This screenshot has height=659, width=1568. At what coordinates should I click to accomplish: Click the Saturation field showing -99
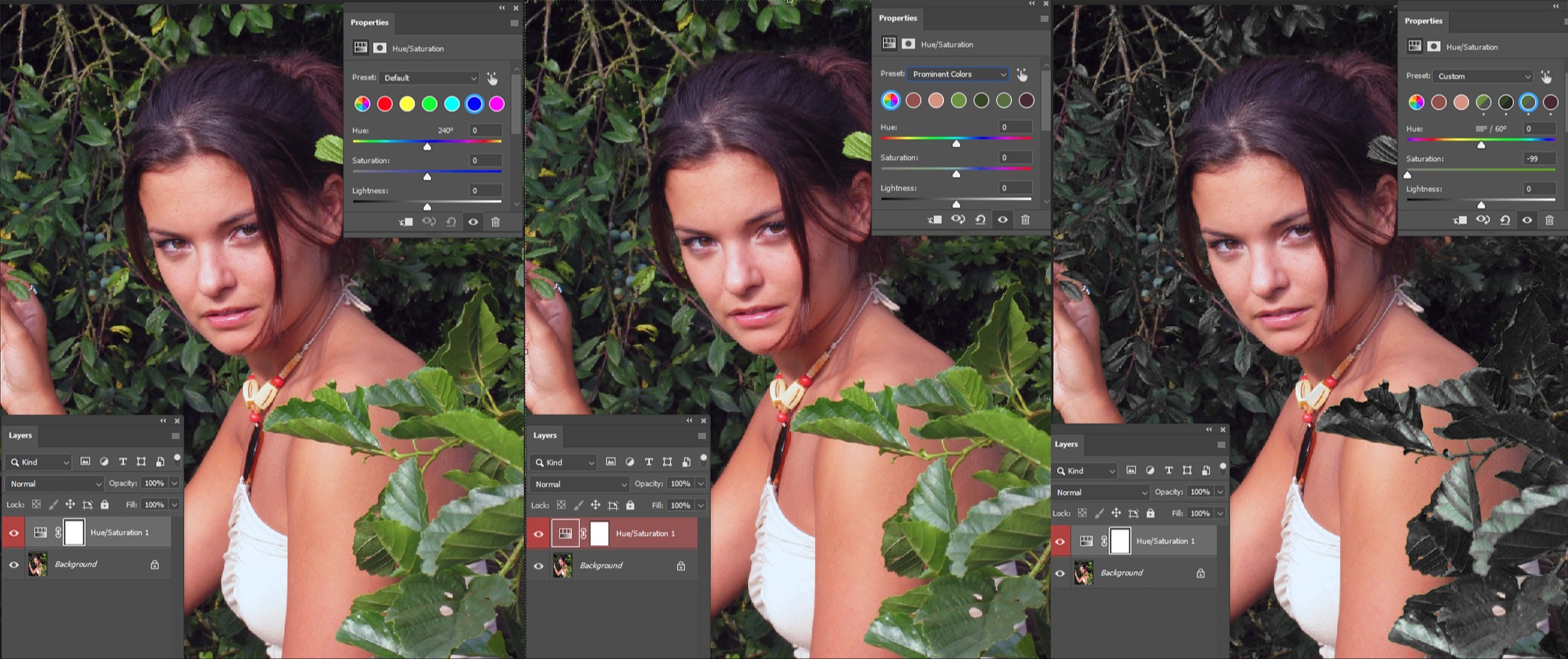[1538, 159]
